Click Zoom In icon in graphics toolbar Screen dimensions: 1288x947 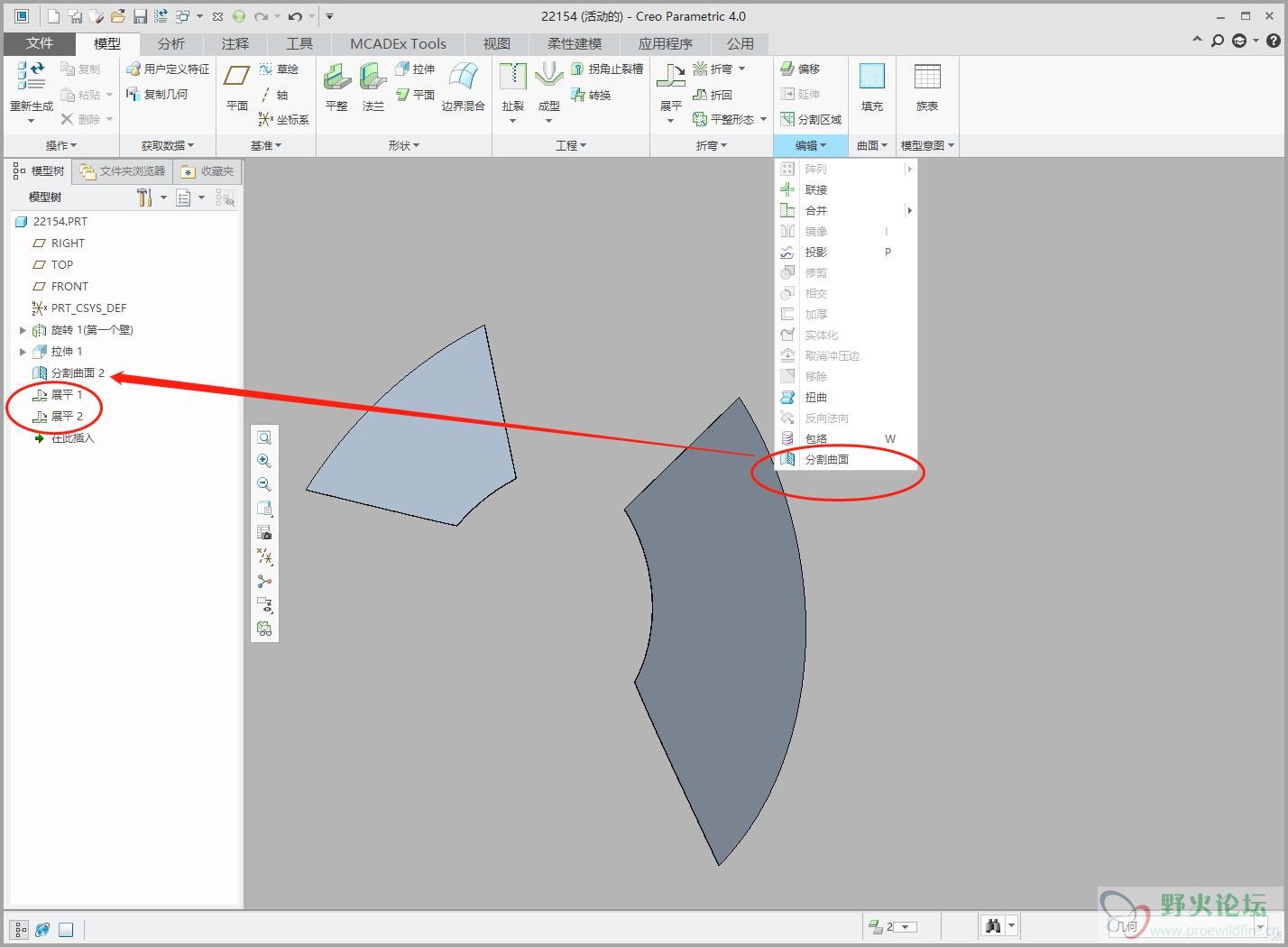264,461
